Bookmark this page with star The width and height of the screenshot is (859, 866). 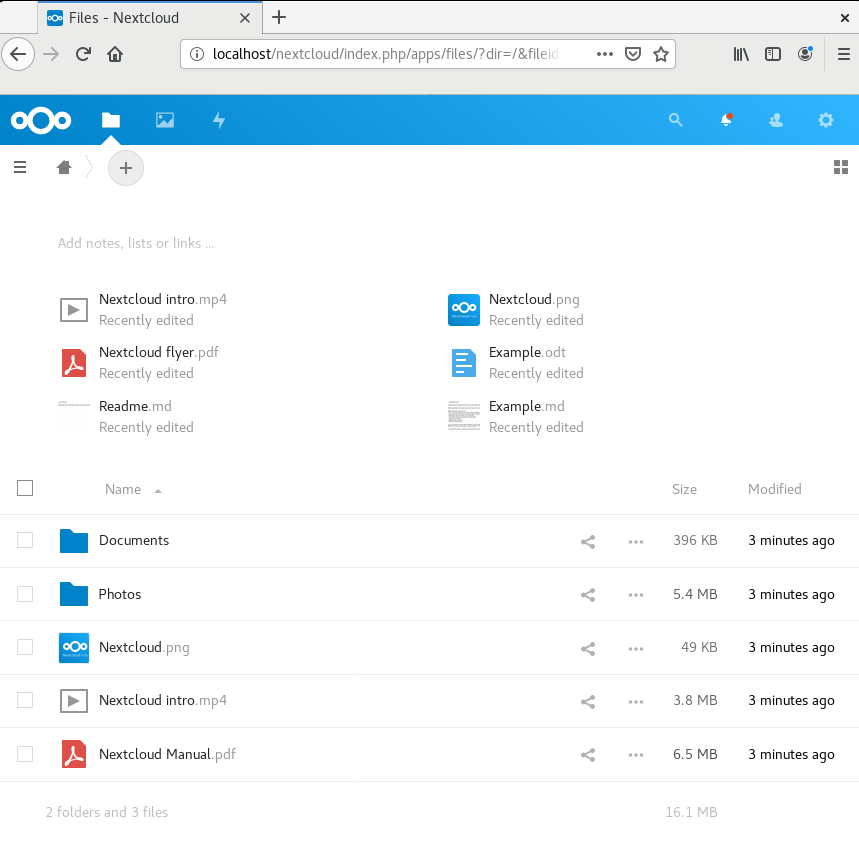(x=661, y=54)
